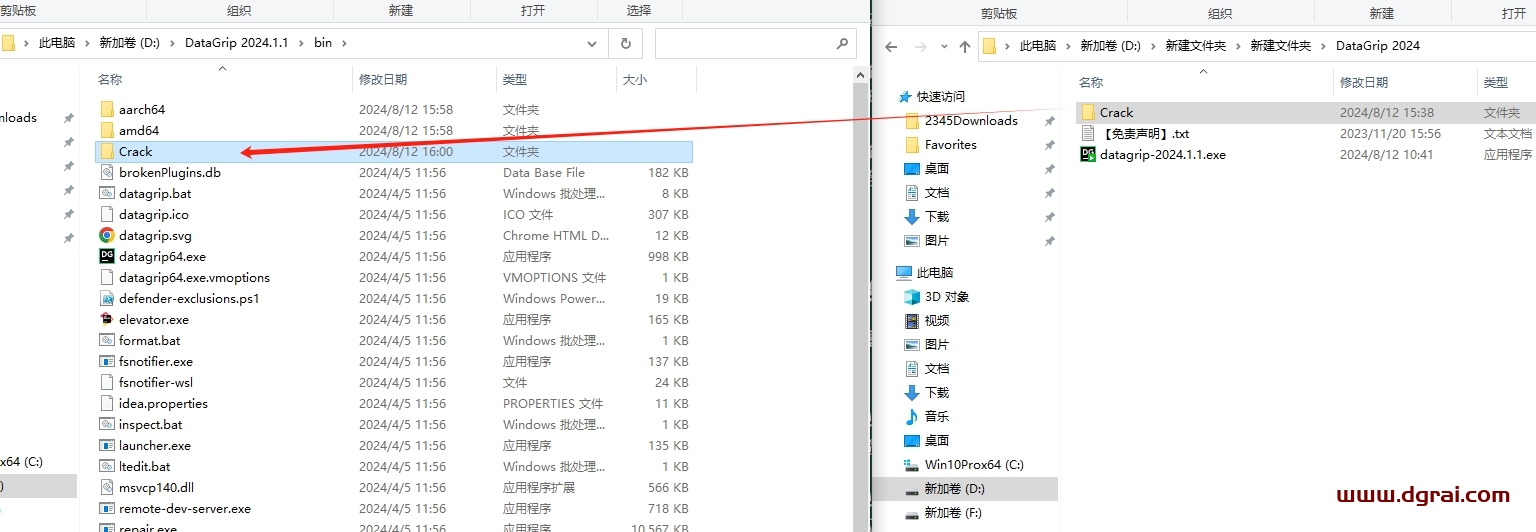This screenshot has width=1536, height=532.
Task: Open address history dropdown in bin window
Action: click(x=593, y=43)
